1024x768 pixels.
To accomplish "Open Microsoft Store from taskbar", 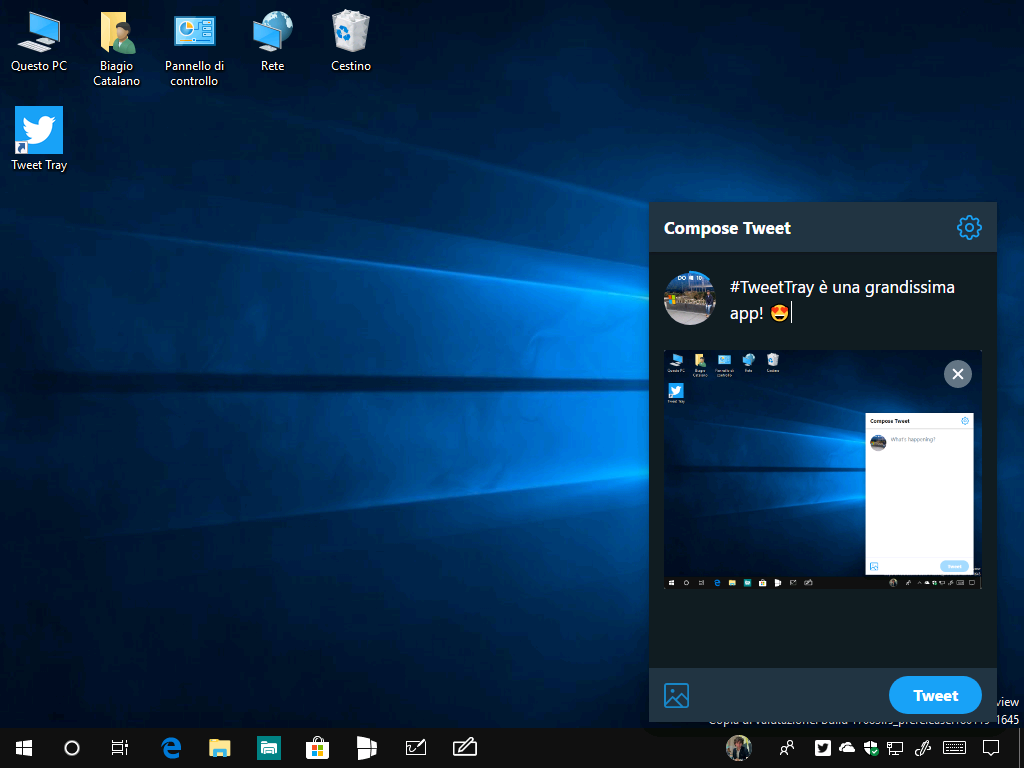I will (x=317, y=748).
